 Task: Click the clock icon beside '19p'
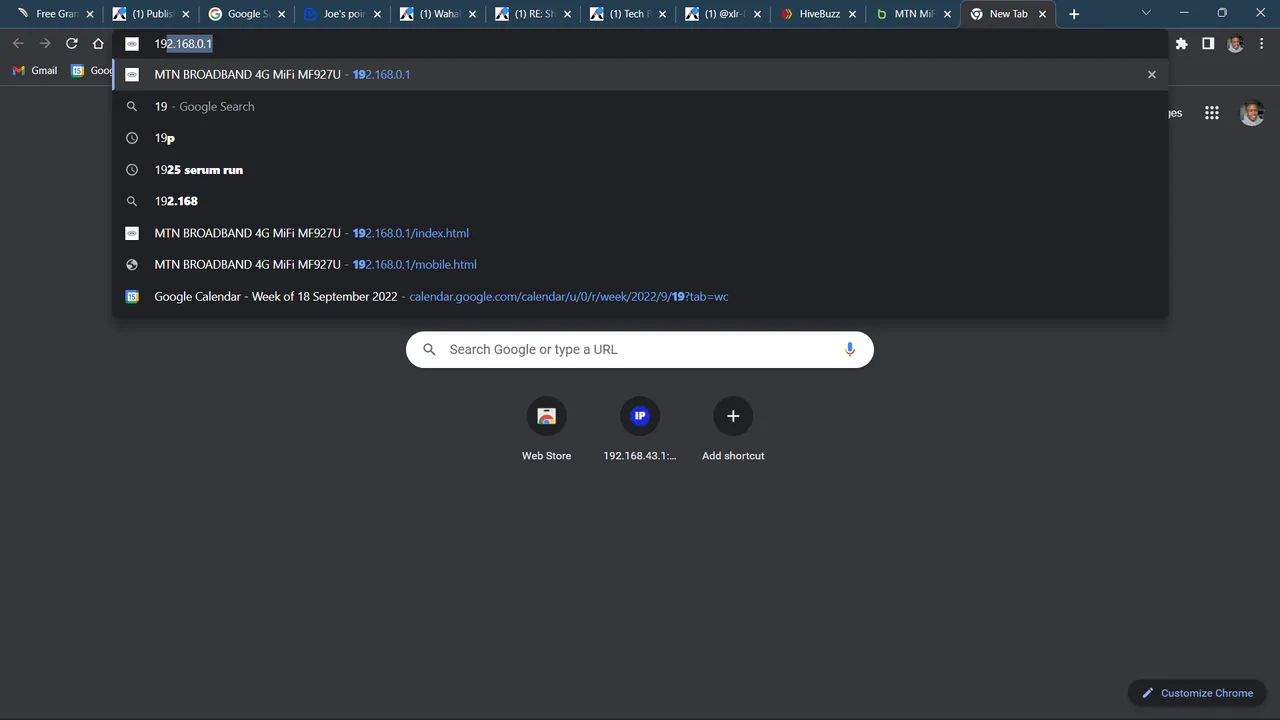coord(131,138)
